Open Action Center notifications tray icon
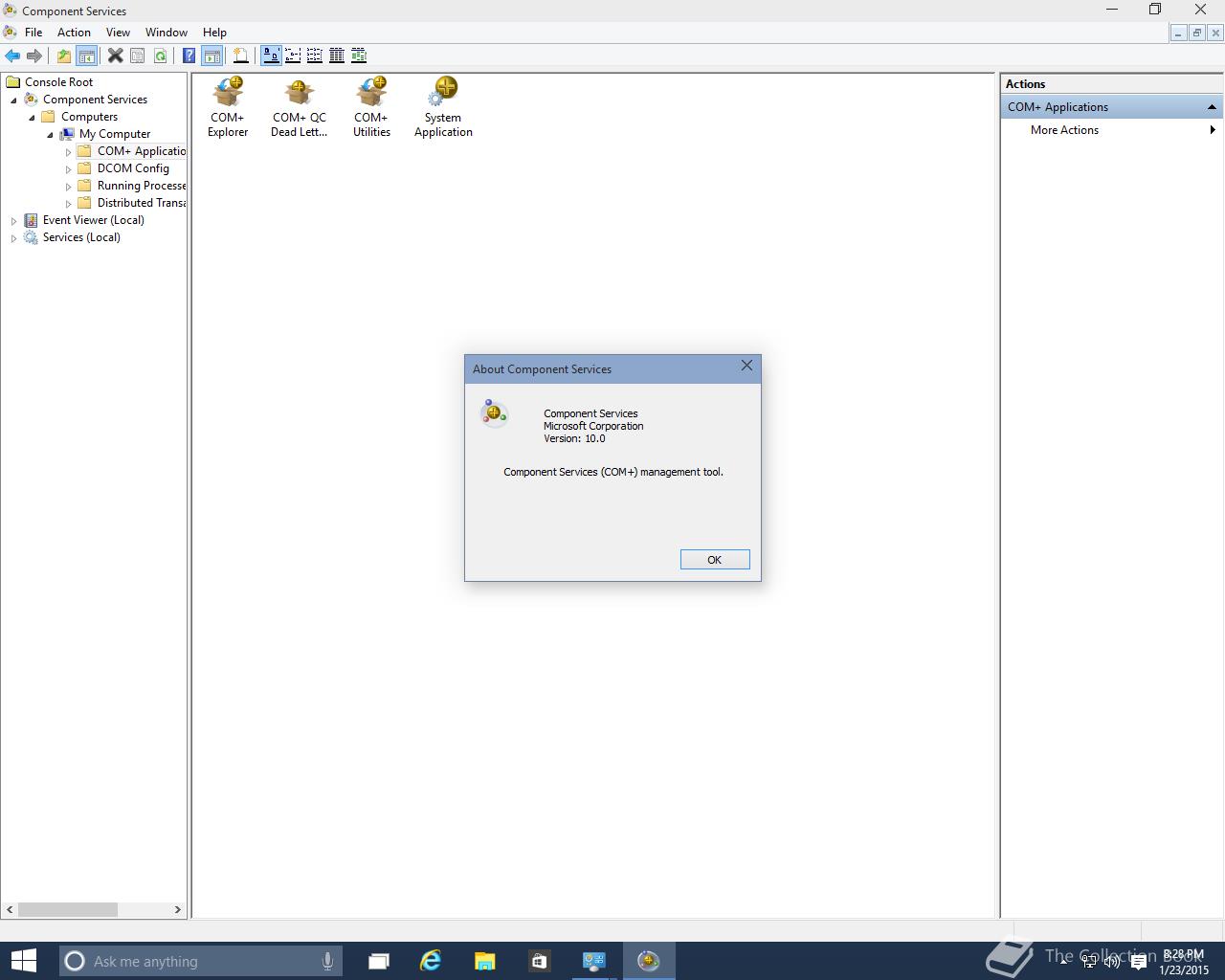This screenshot has width=1225, height=980. [1138, 963]
